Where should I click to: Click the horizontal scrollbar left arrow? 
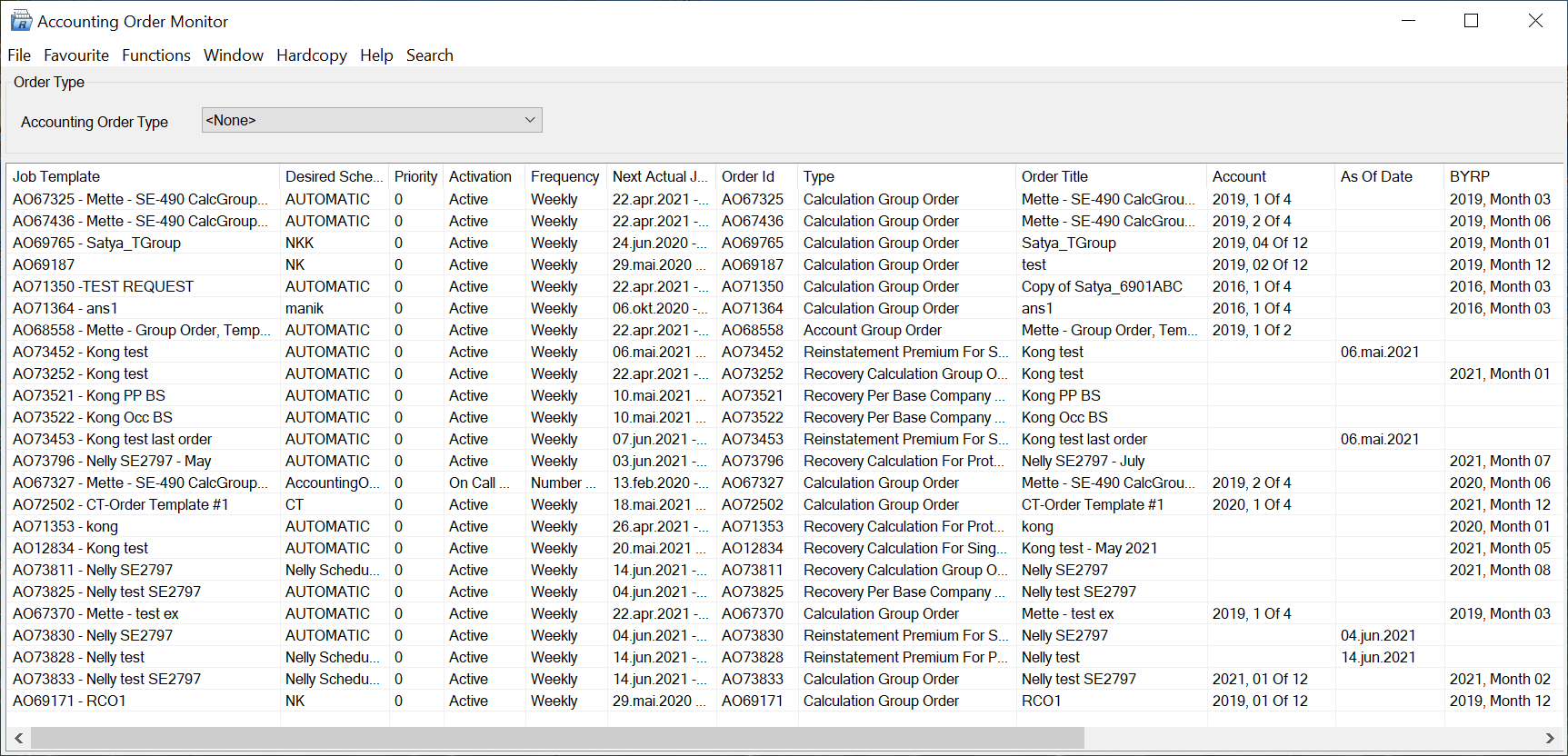[18, 738]
